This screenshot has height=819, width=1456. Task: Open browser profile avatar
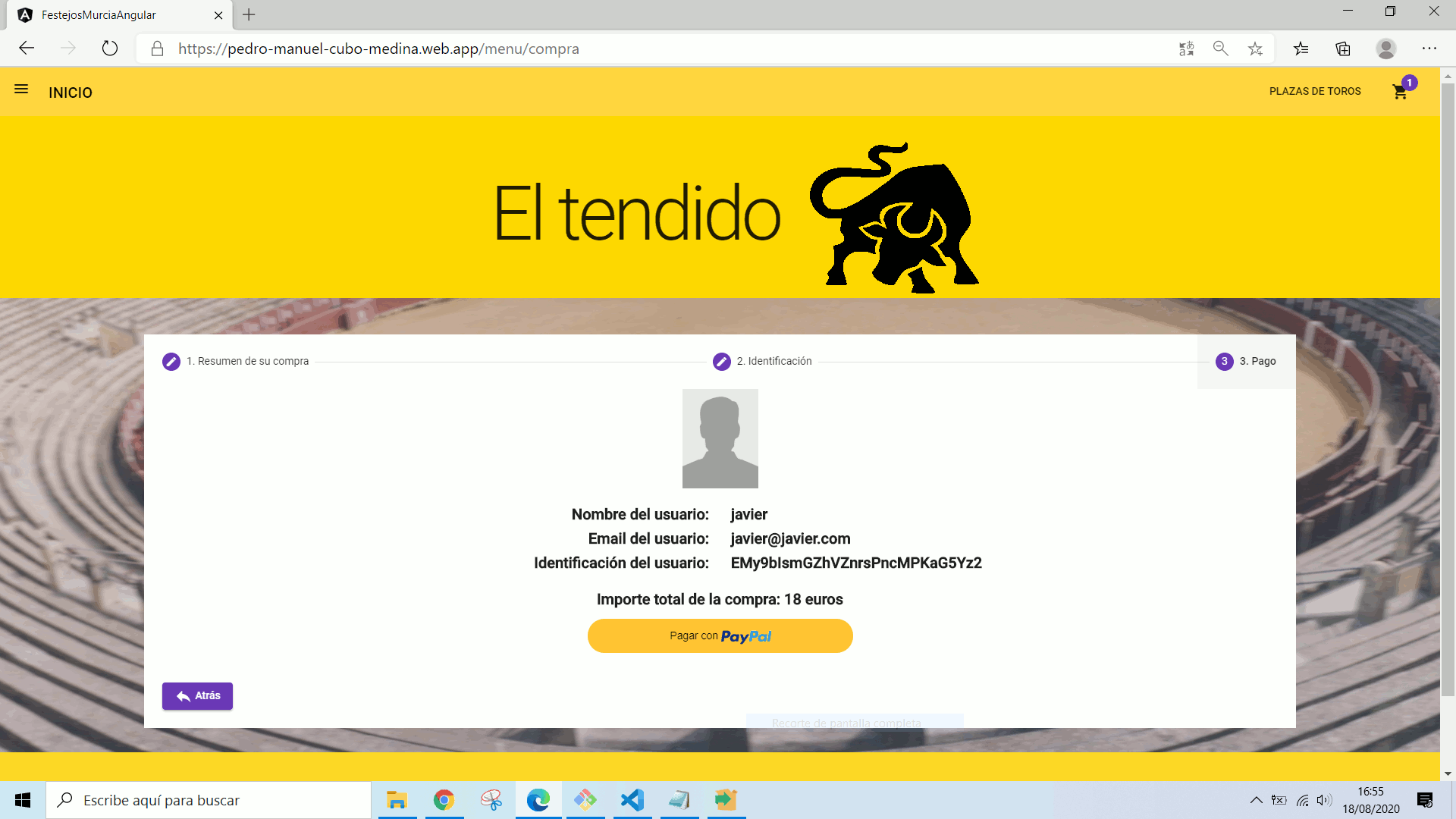pyautogui.click(x=1385, y=49)
